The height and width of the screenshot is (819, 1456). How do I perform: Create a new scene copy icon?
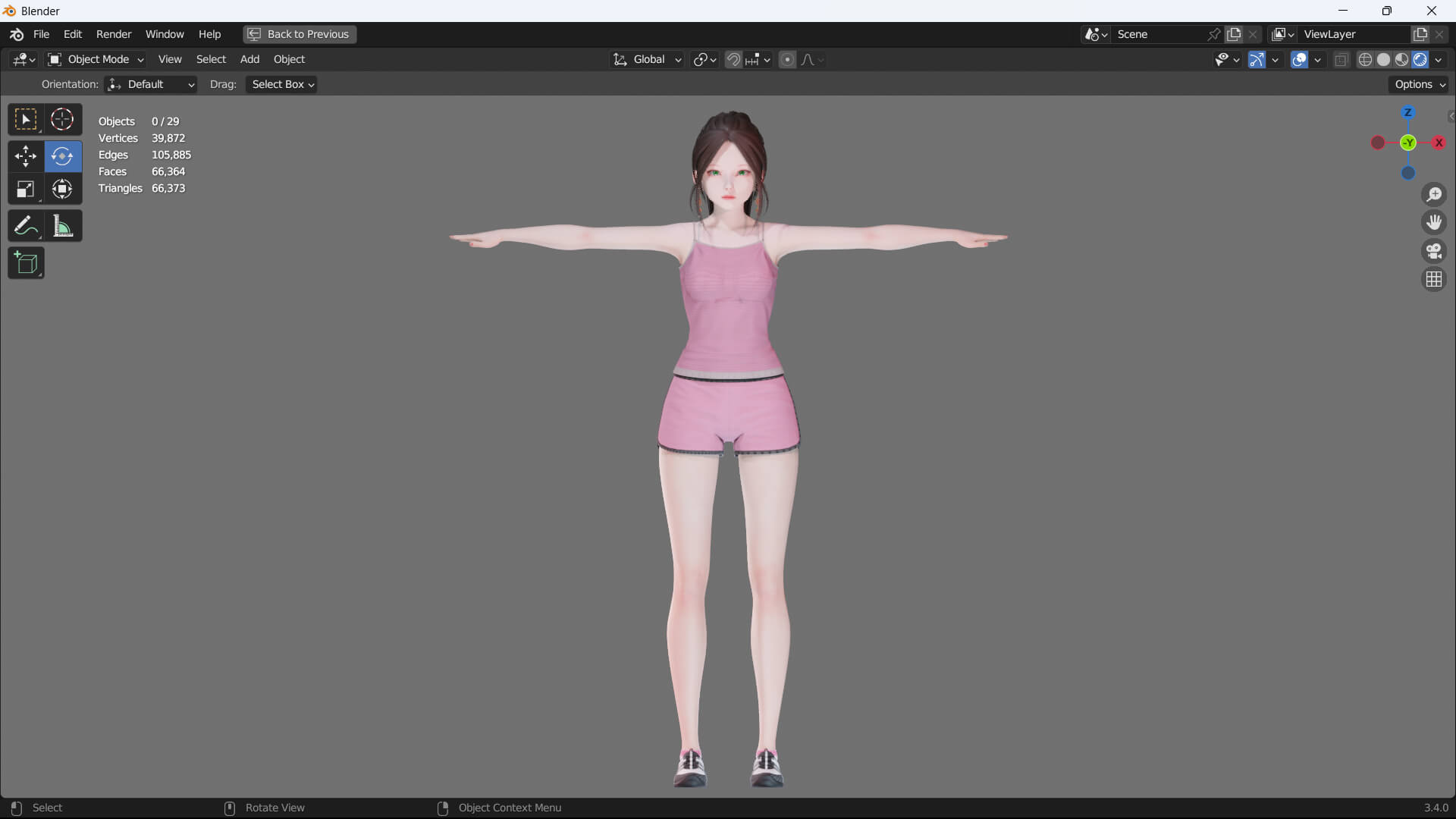coord(1234,34)
